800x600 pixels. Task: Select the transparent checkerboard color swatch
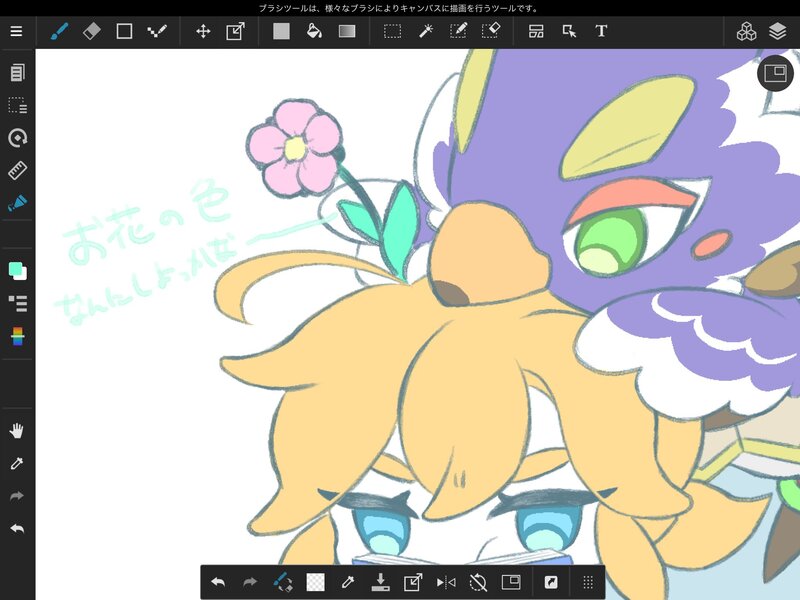[315, 582]
